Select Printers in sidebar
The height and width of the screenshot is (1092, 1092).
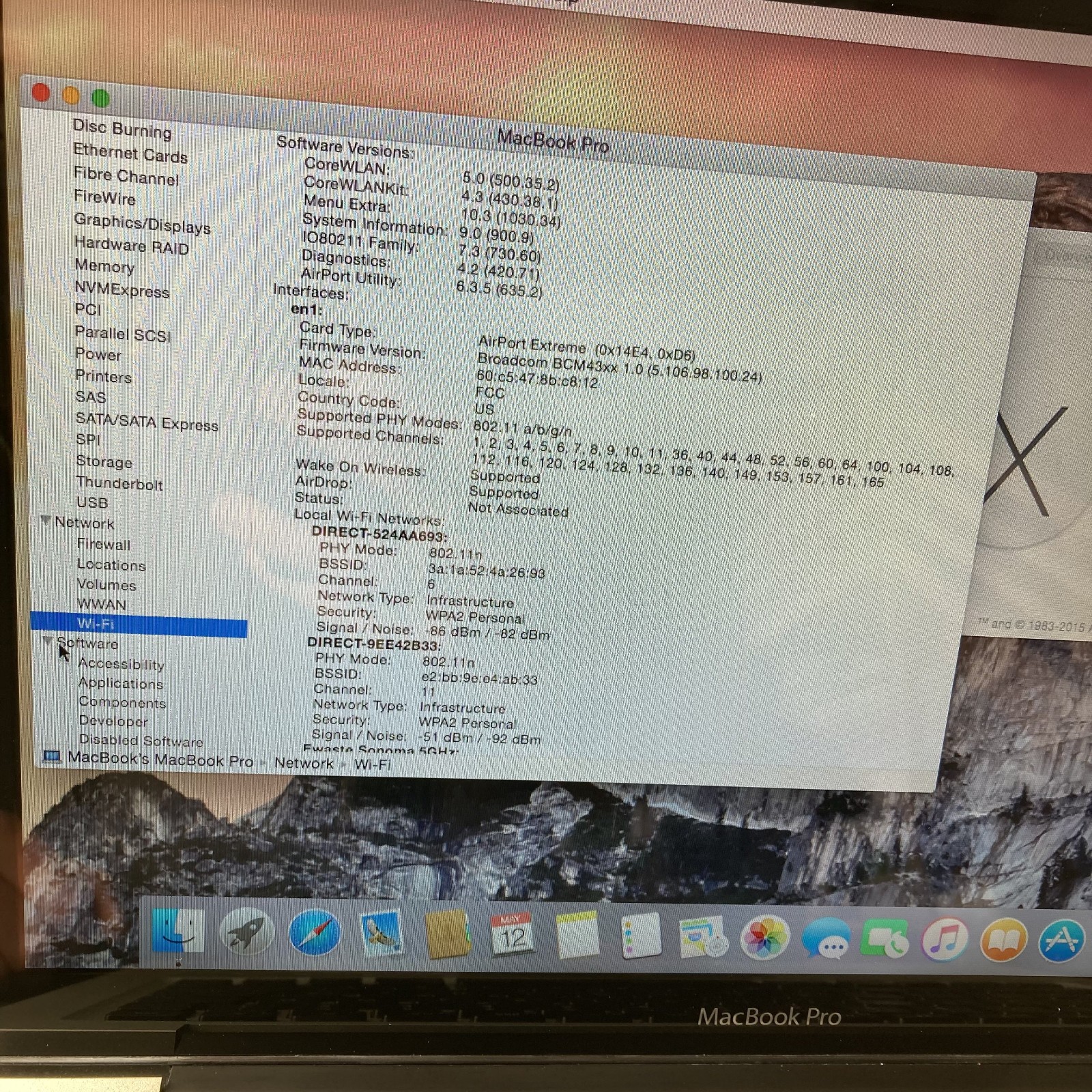103,376
